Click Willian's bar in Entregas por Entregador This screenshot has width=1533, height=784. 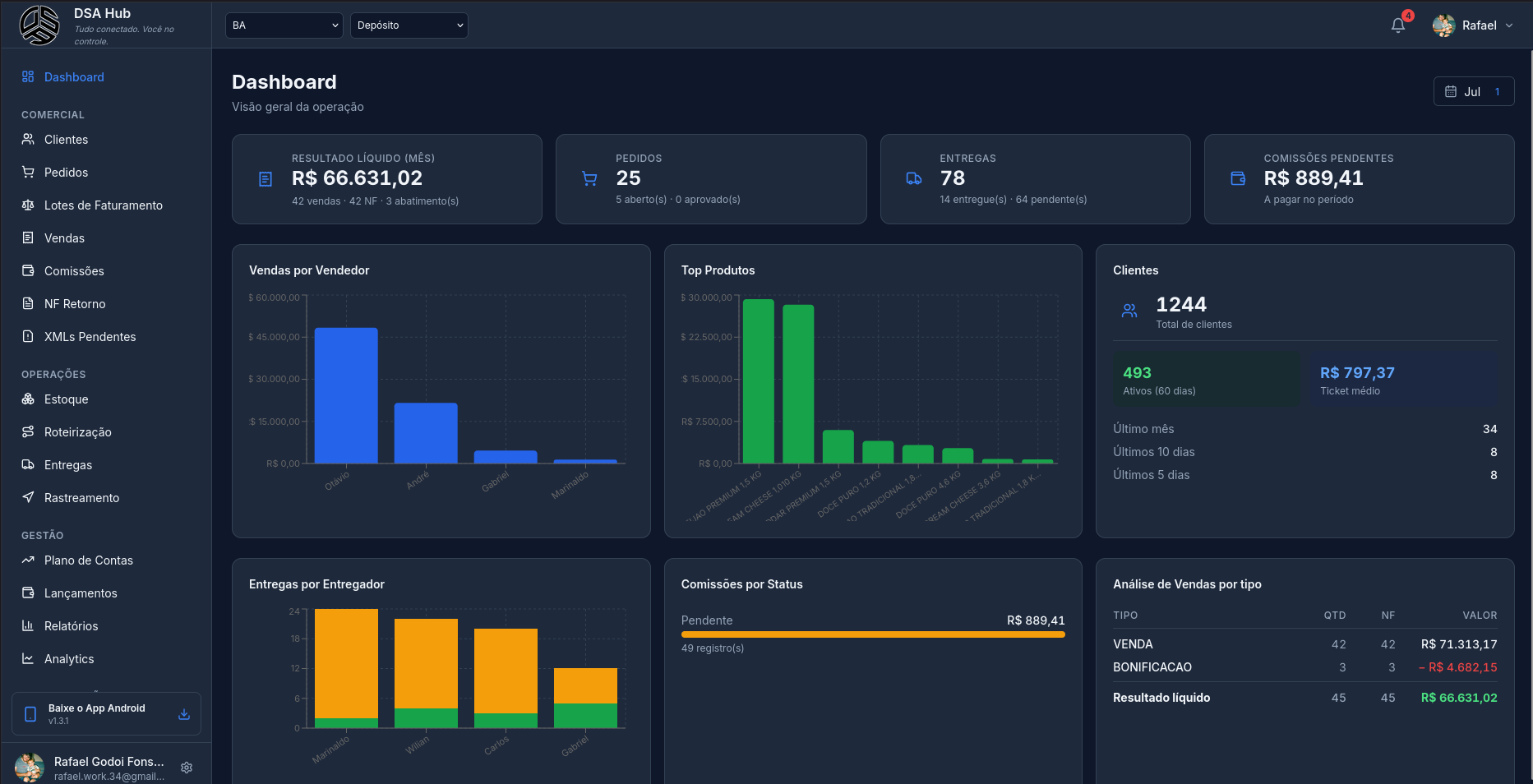(426, 673)
